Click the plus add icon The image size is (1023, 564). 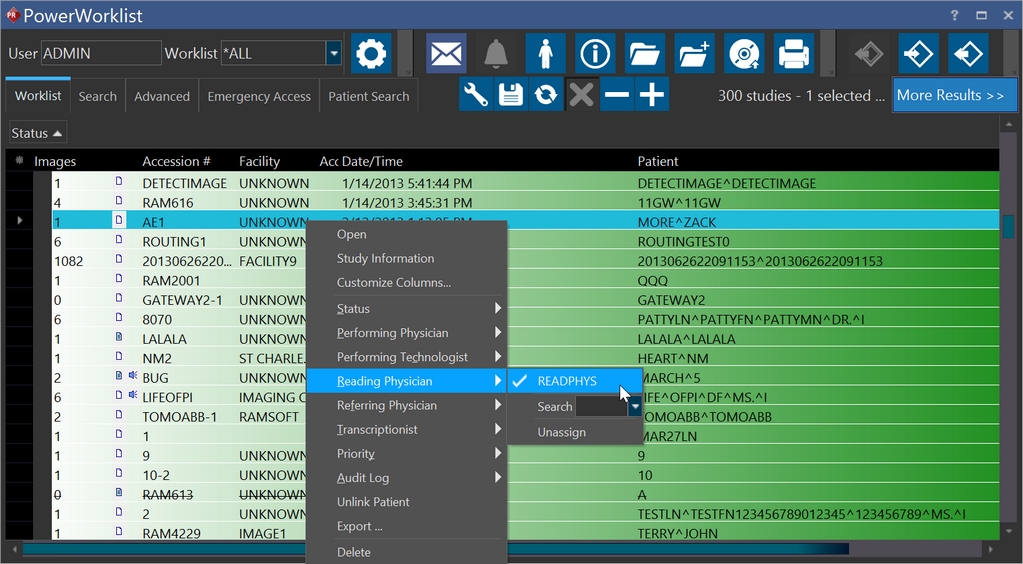tap(652, 95)
